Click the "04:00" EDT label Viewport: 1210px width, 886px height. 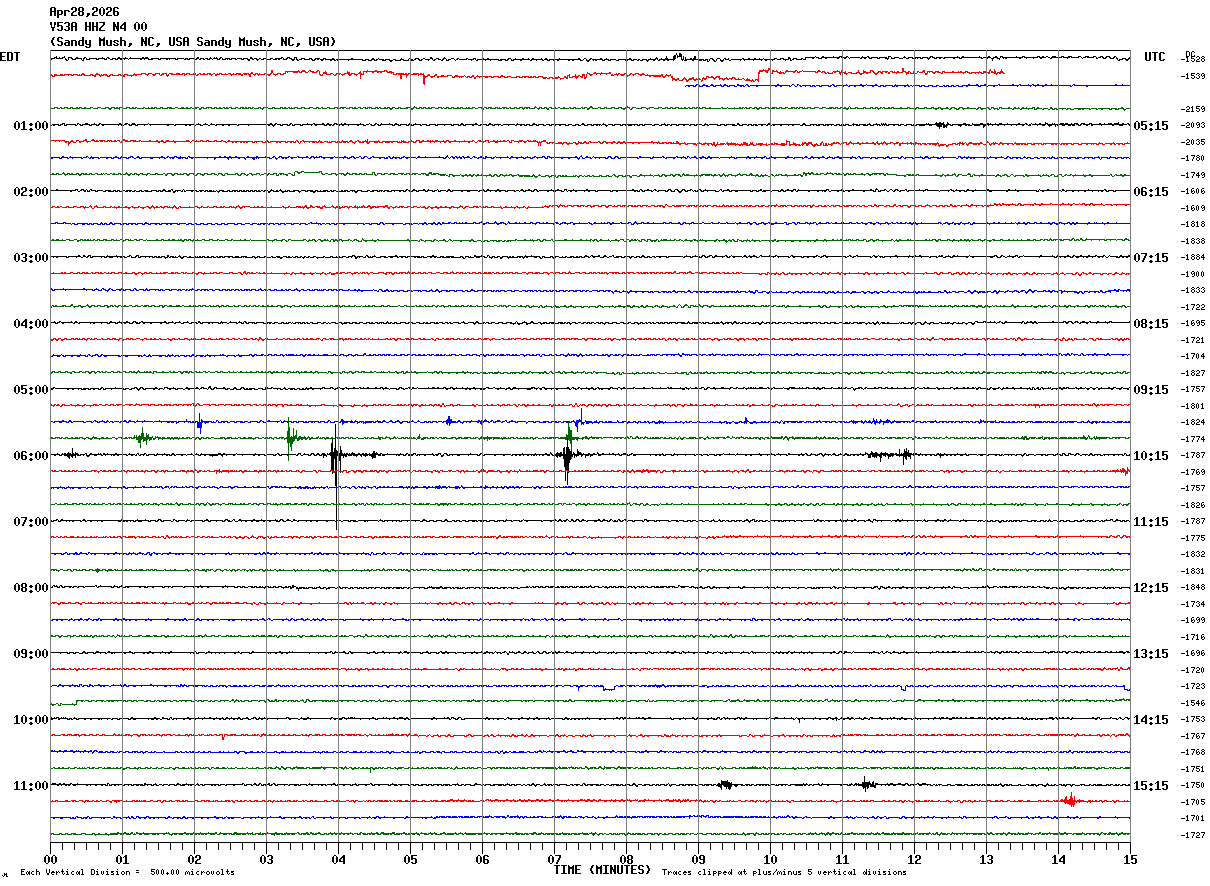[x=31, y=324]
